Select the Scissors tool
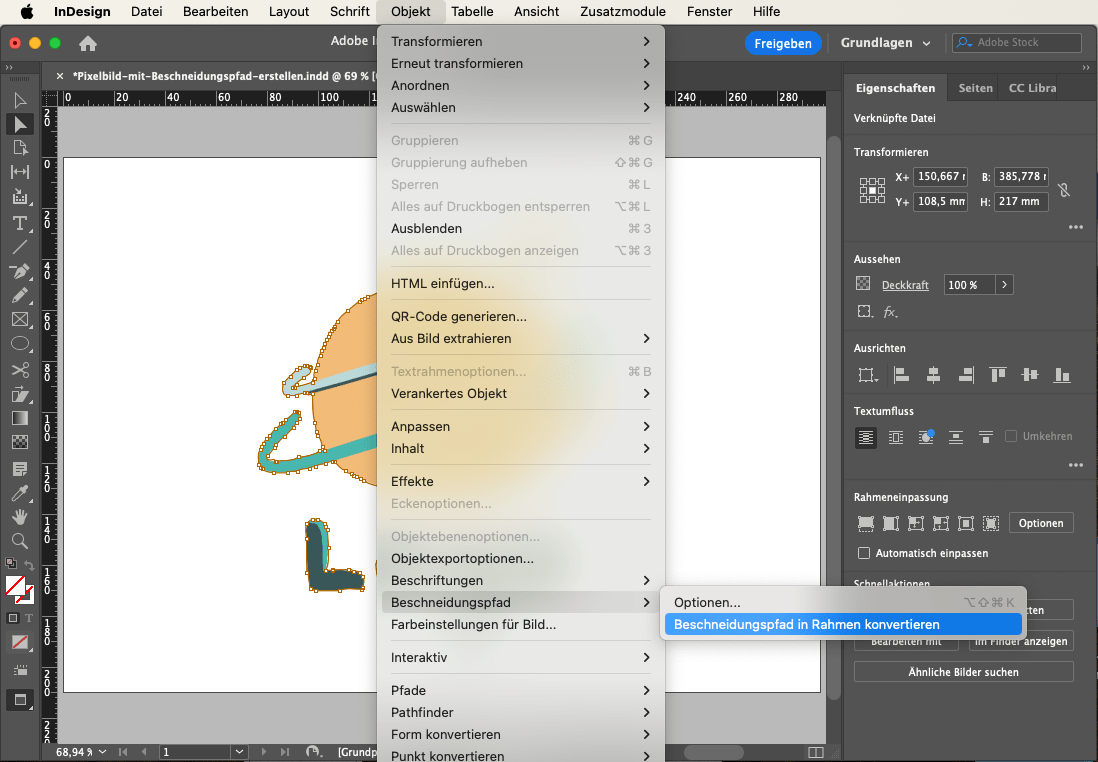 pyautogui.click(x=19, y=370)
